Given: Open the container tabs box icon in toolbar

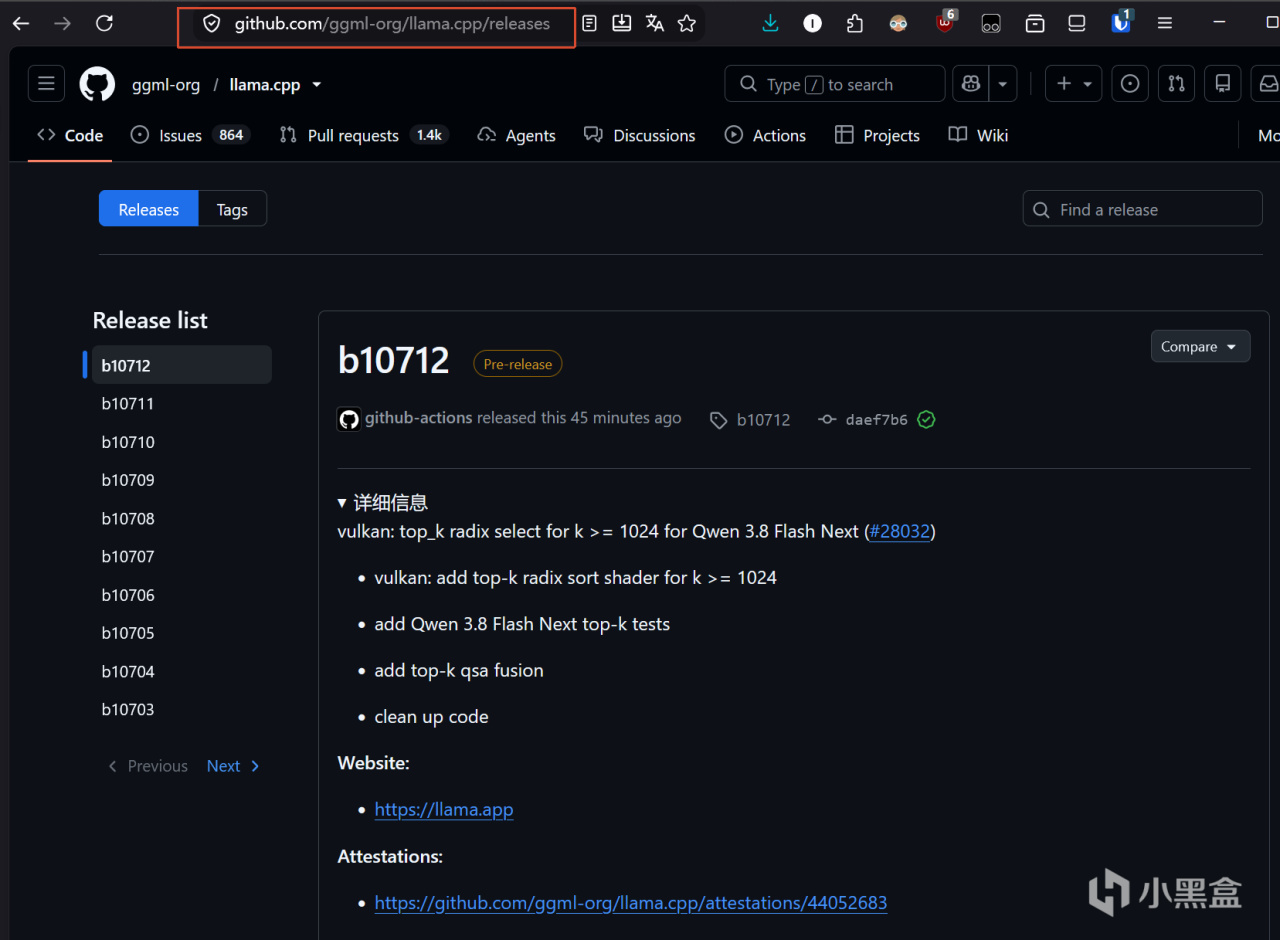Looking at the screenshot, I should [x=1035, y=23].
